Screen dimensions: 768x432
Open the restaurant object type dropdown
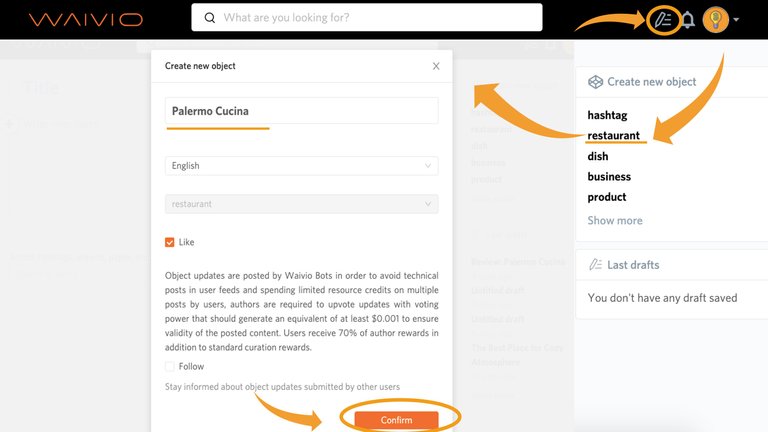pos(302,204)
